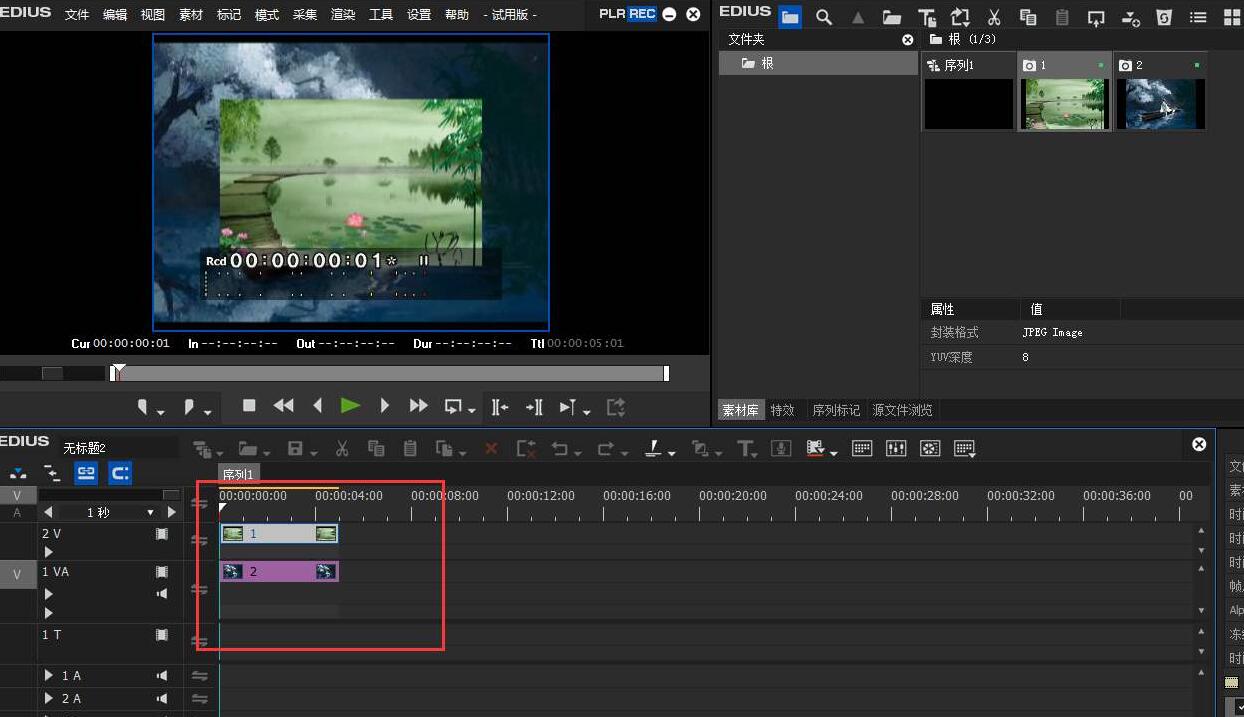Open the undo history dropdown

pos(578,453)
